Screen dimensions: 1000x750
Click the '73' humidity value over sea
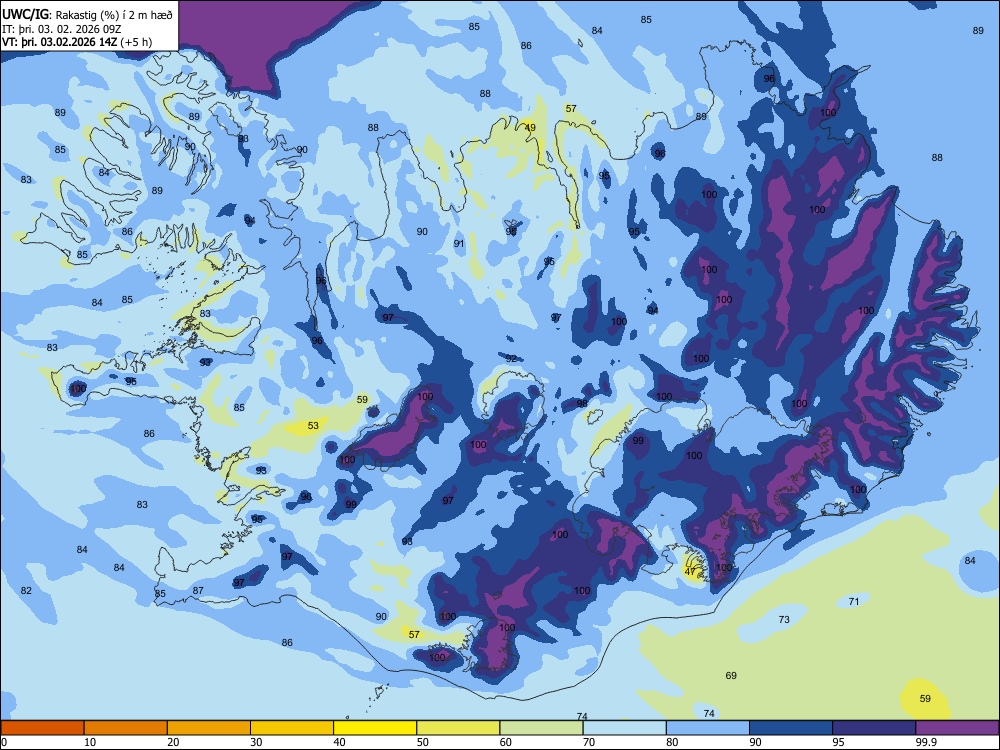pos(784,619)
